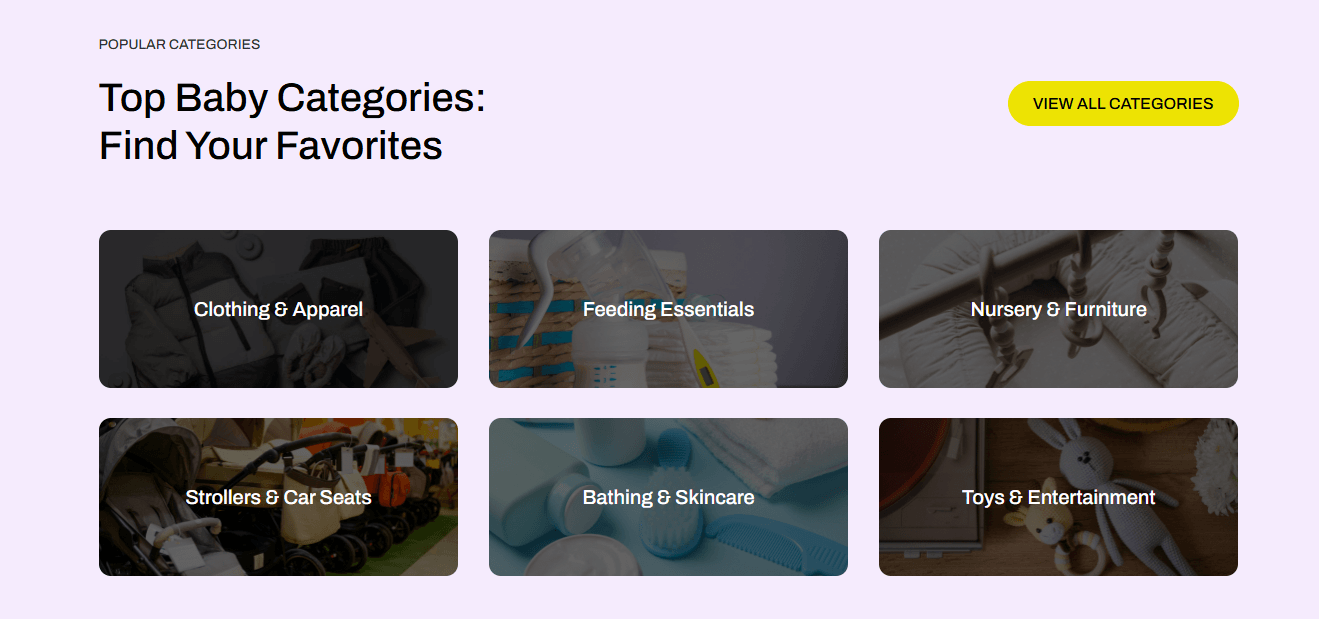
Task: Open Strollers & Car Seats category
Action: (x=278, y=498)
